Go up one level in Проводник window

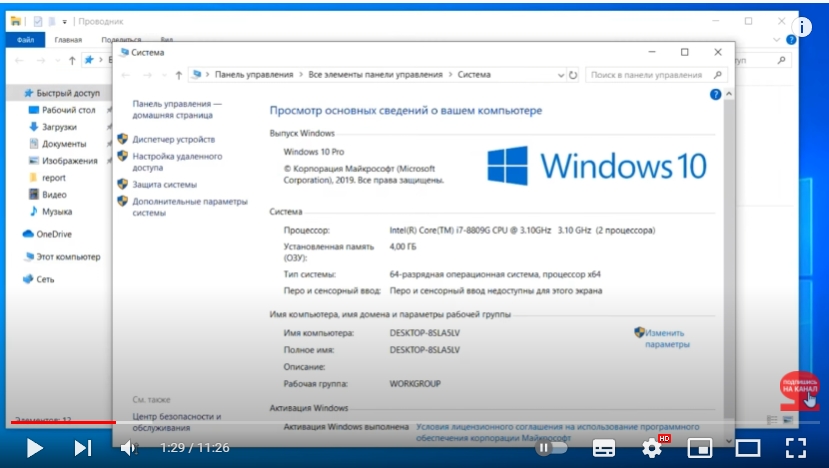coord(72,60)
